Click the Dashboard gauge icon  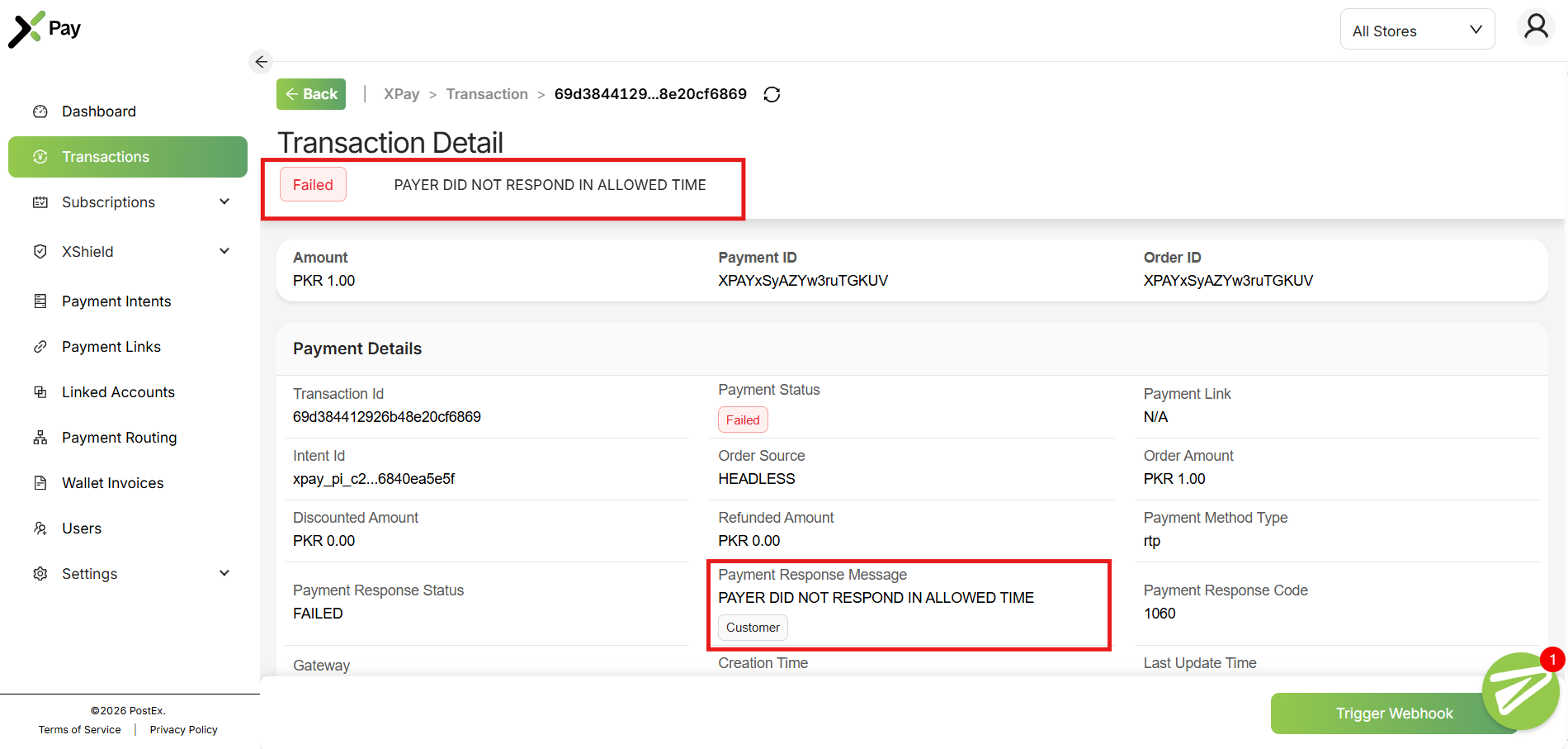click(x=40, y=111)
